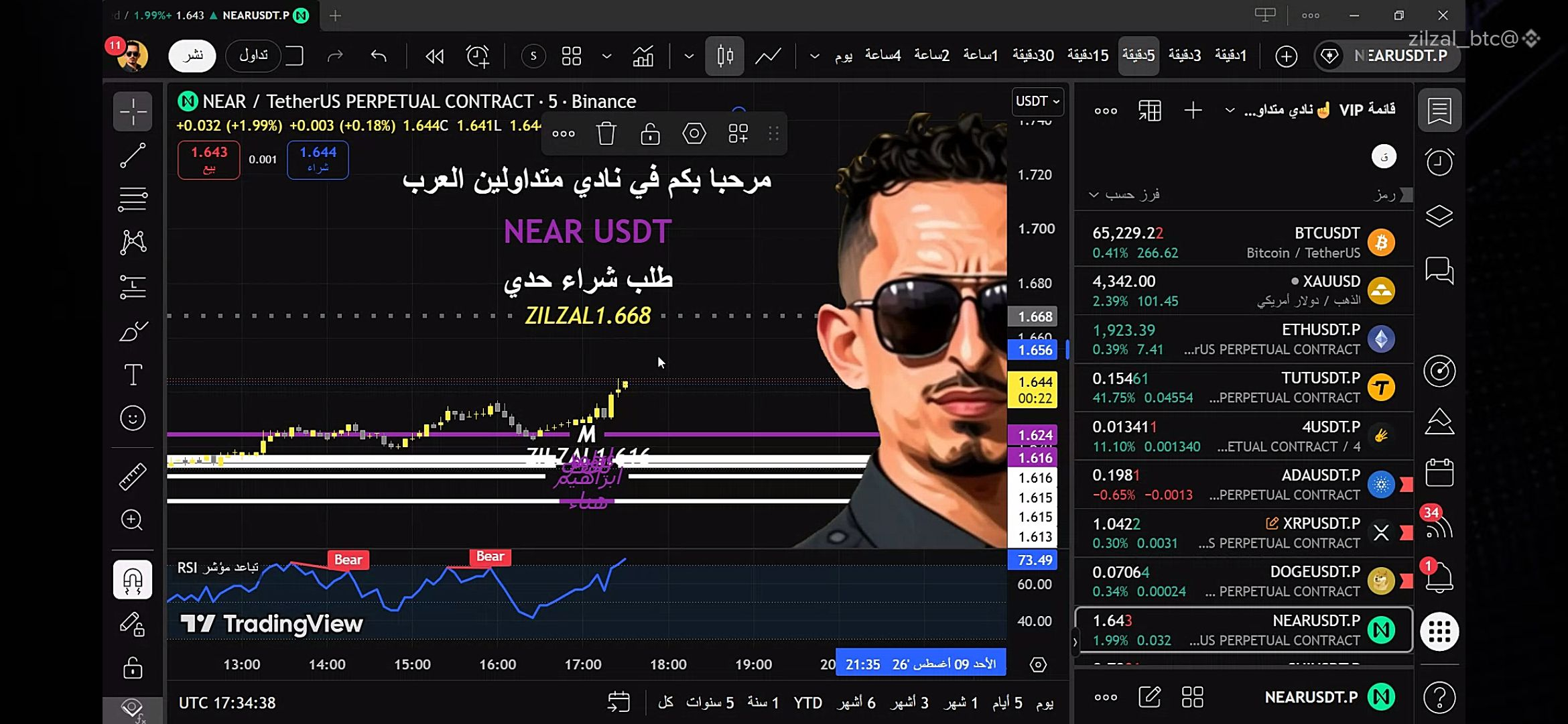This screenshot has width=1568, height=724.
Task: Select XAUUSD gold in the watchlist
Action: pos(1244,291)
